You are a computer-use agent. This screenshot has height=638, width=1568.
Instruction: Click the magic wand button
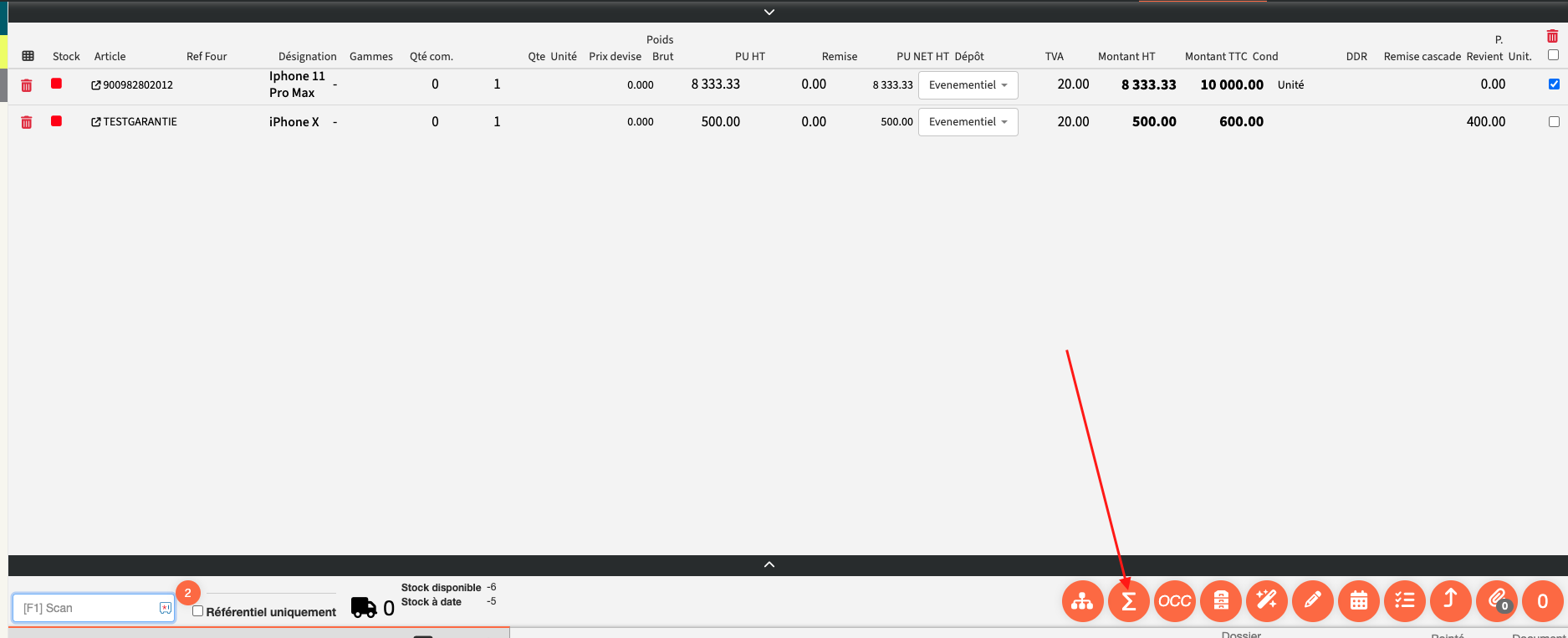pos(1266,601)
